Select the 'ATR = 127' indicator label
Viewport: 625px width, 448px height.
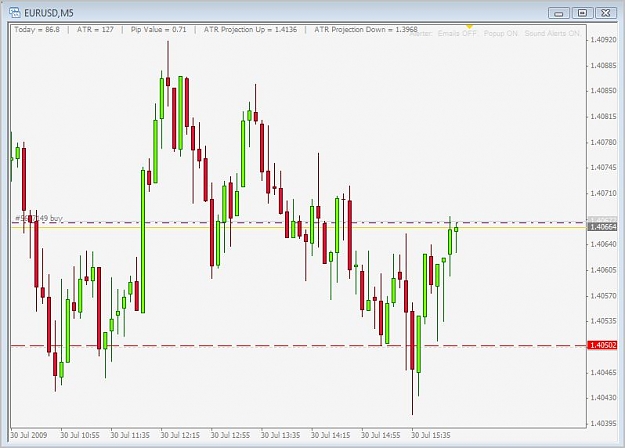[95, 29]
